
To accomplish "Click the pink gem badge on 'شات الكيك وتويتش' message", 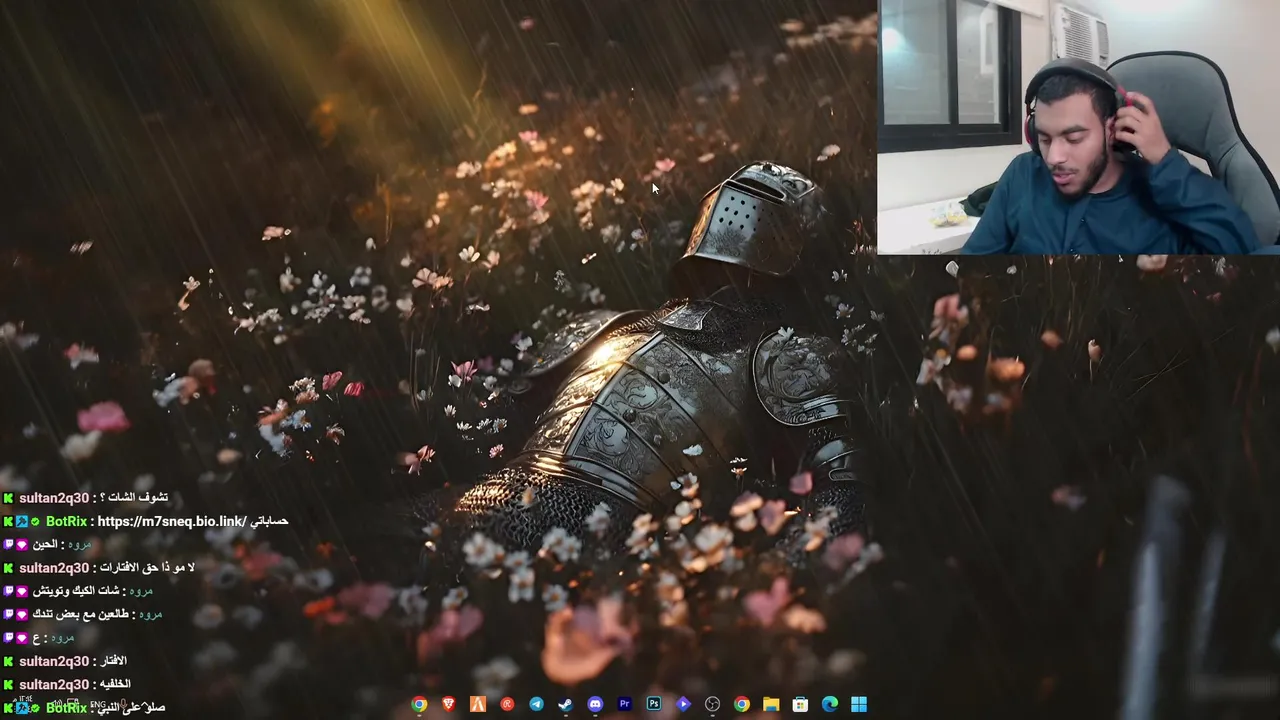I will 21,591.
